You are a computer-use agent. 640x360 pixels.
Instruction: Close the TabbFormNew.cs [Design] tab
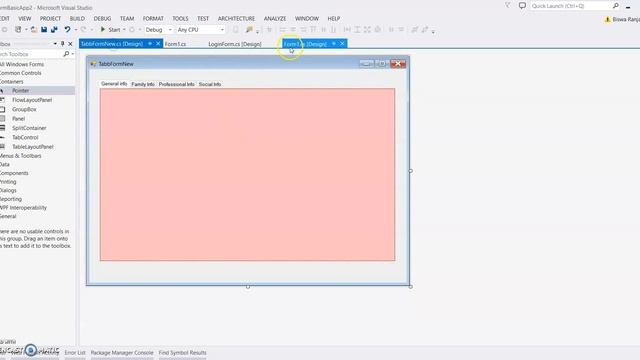[158, 44]
